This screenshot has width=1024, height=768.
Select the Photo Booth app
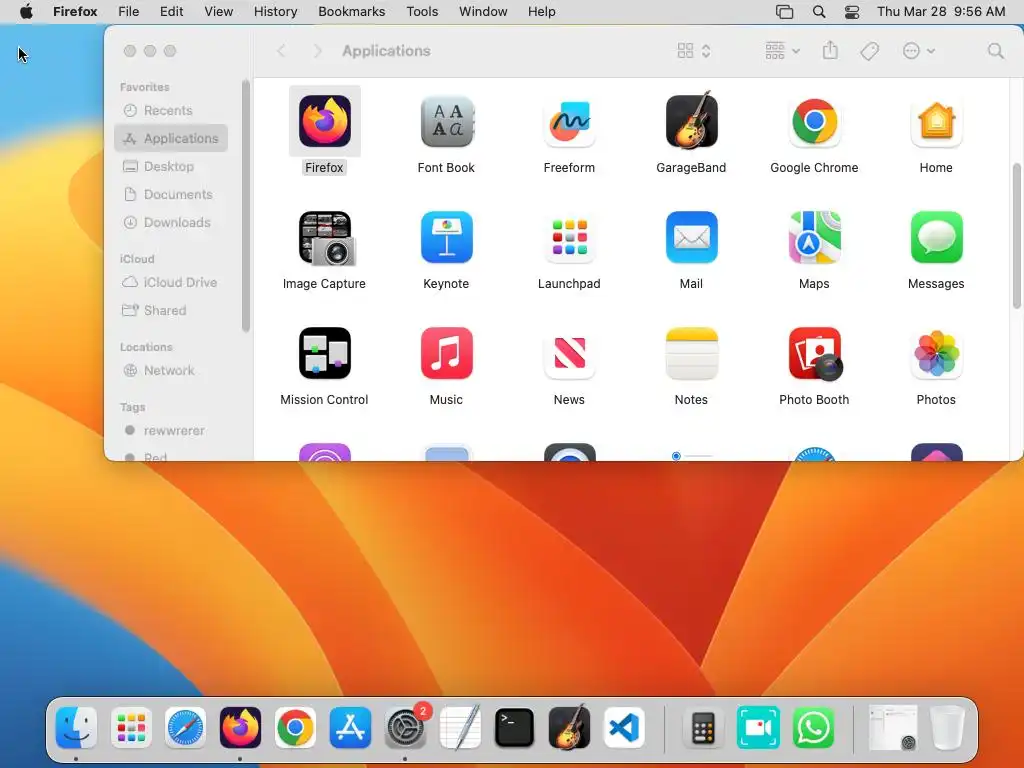tap(815, 353)
